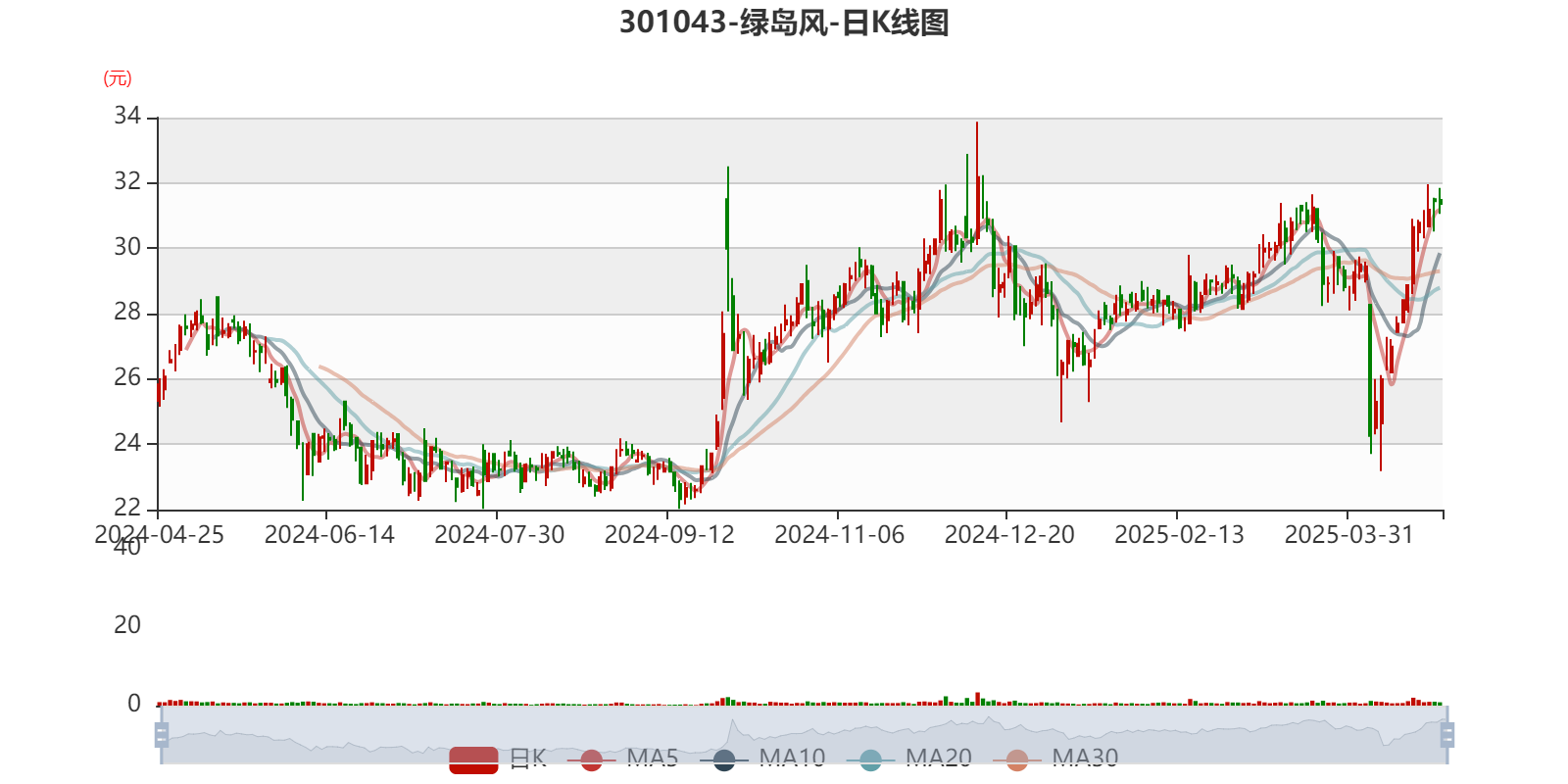Click the 30 price axis label
Screen dimensions: 1568x784
pos(127,247)
